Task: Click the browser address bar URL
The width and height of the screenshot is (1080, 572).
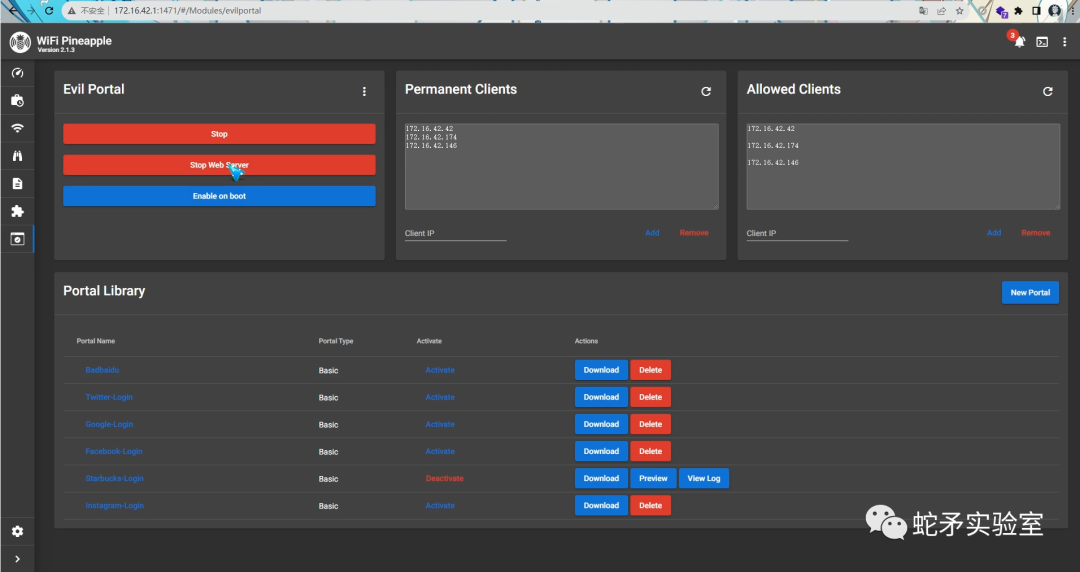Action: pyautogui.click(x=187, y=10)
